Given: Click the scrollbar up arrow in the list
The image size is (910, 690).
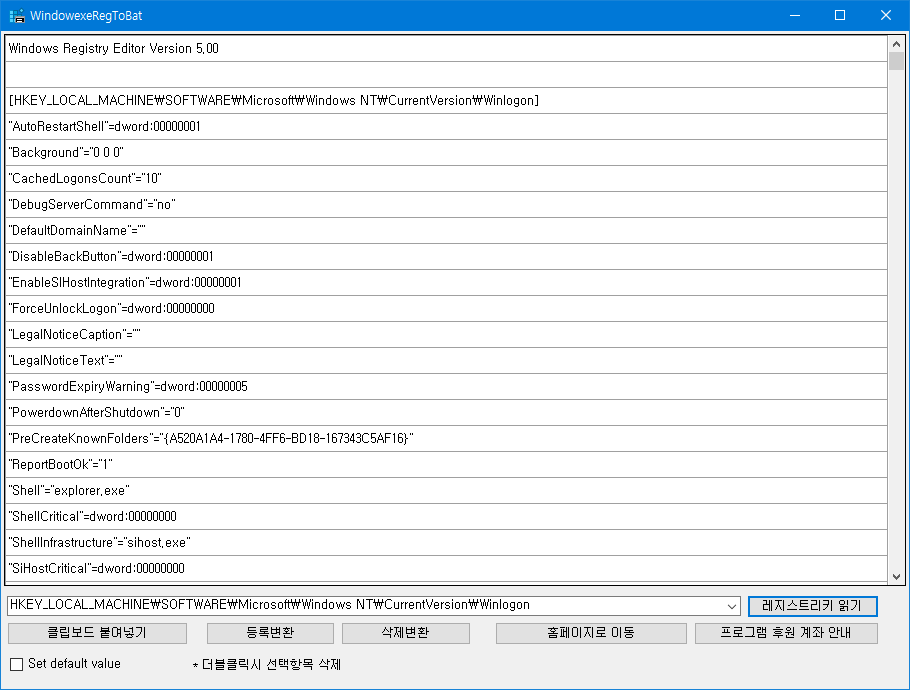Looking at the screenshot, I should (896, 44).
